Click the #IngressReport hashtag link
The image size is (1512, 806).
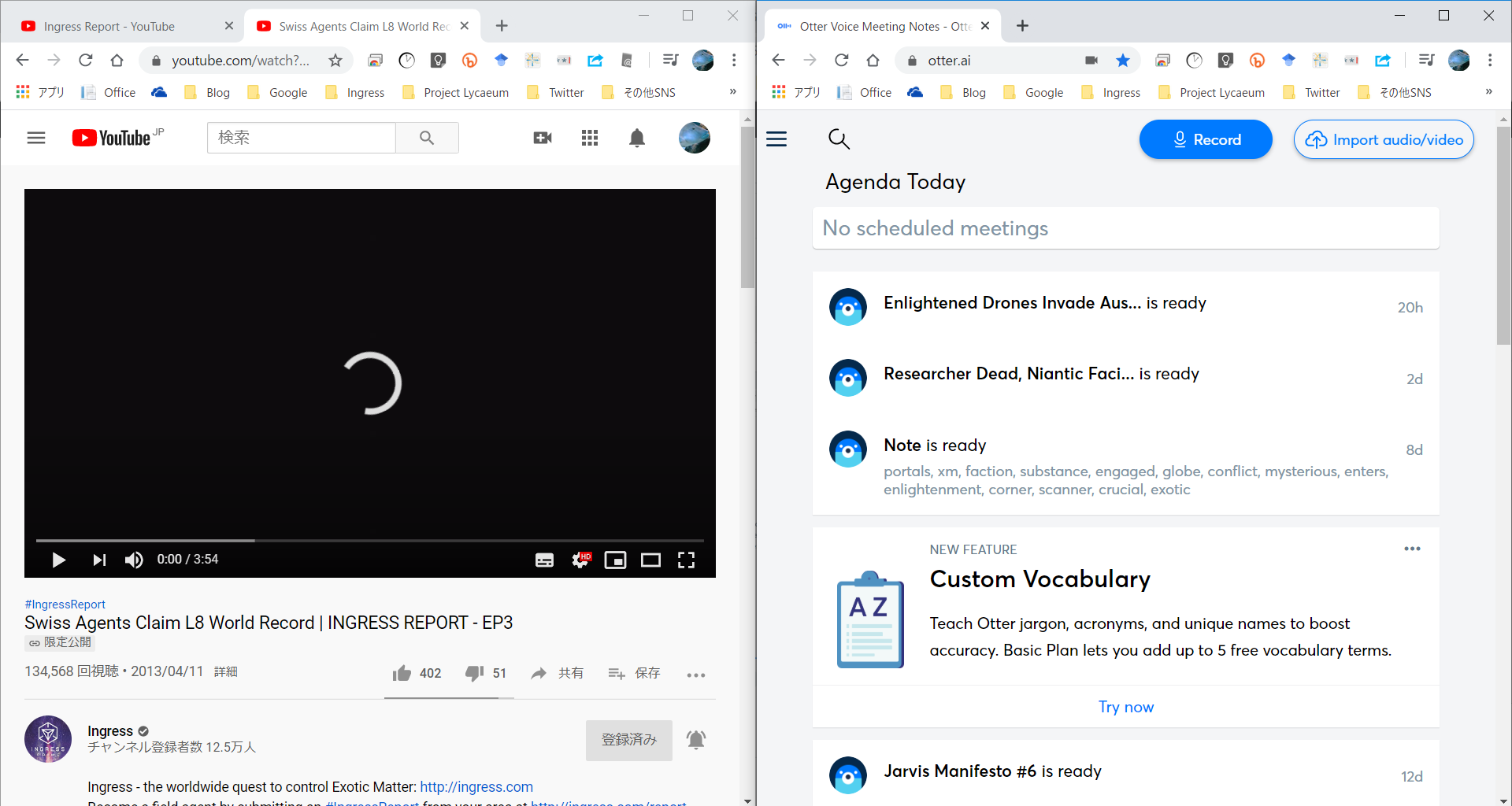click(x=65, y=604)
